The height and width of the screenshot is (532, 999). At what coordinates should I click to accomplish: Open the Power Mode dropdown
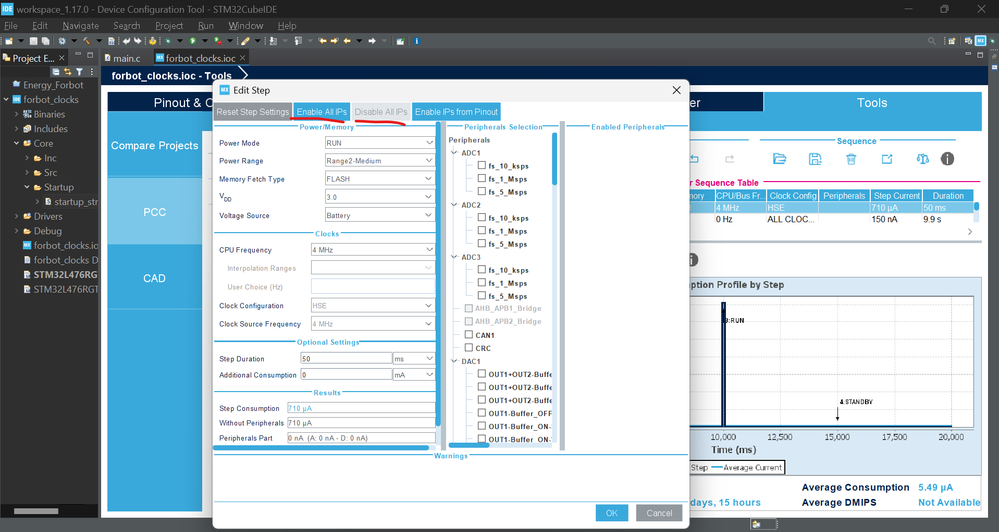point(380,143)
